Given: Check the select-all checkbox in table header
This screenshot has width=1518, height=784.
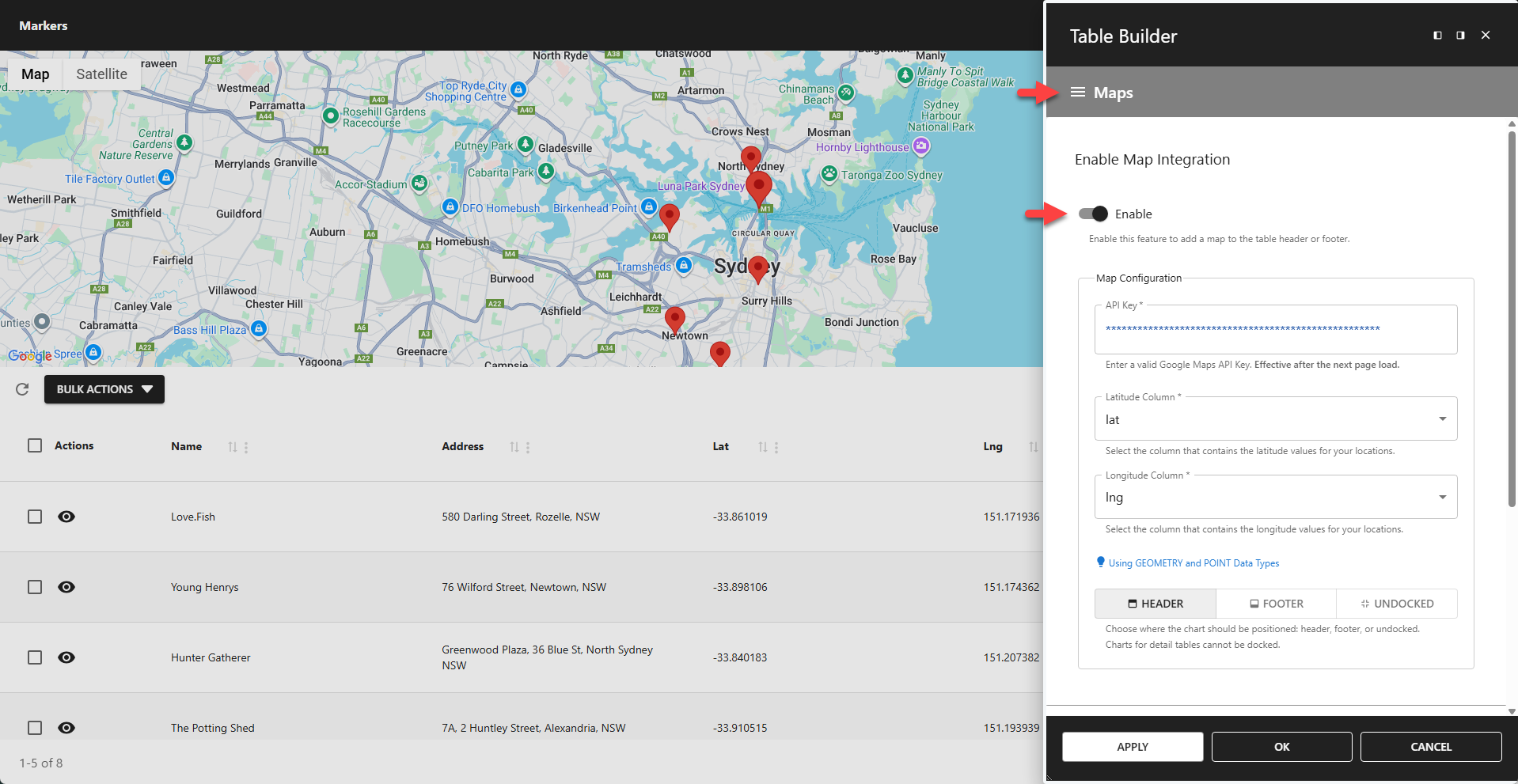Looking at the screenshot, I should (34, 445).
